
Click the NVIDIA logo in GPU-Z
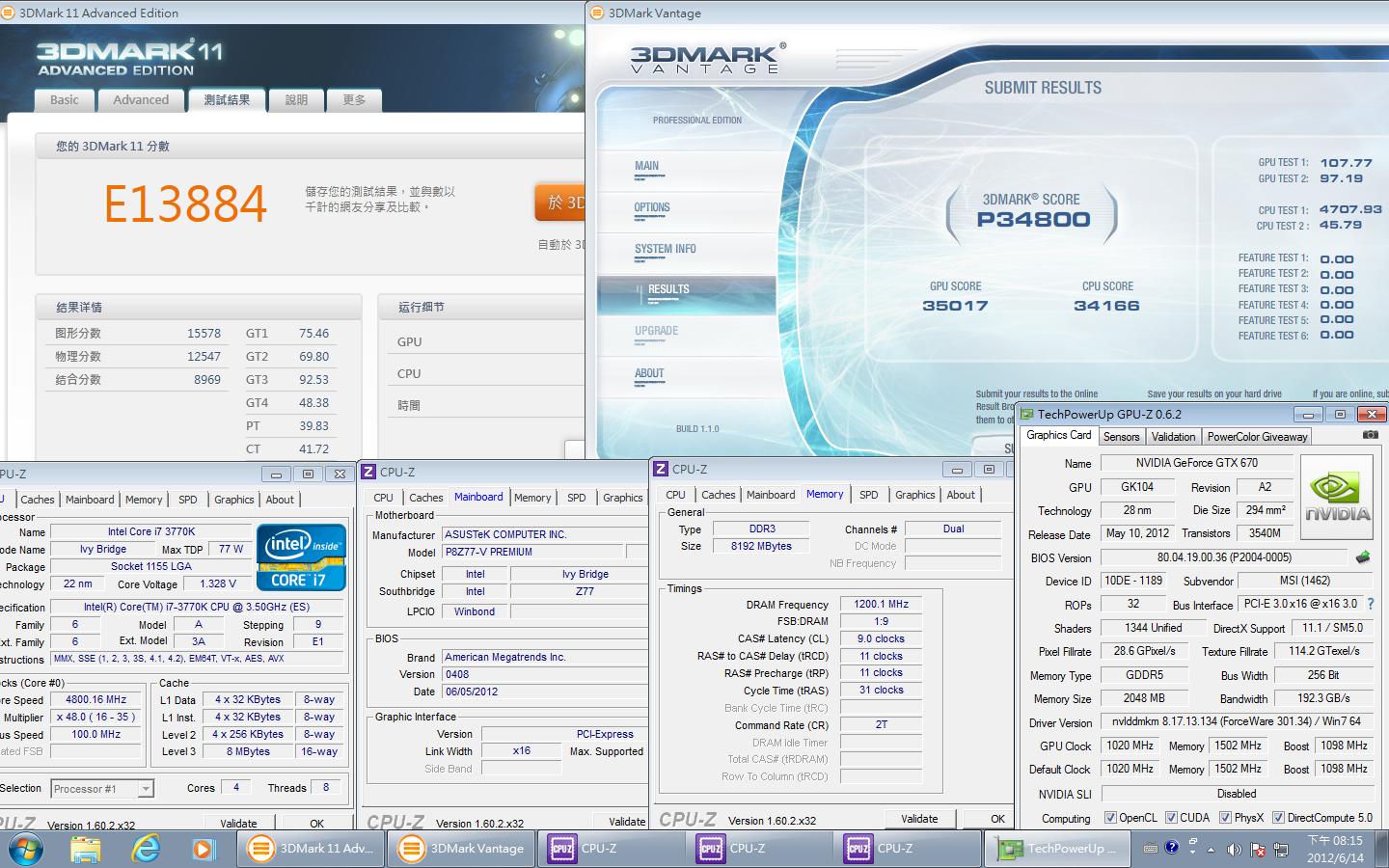coord(1338,499)
